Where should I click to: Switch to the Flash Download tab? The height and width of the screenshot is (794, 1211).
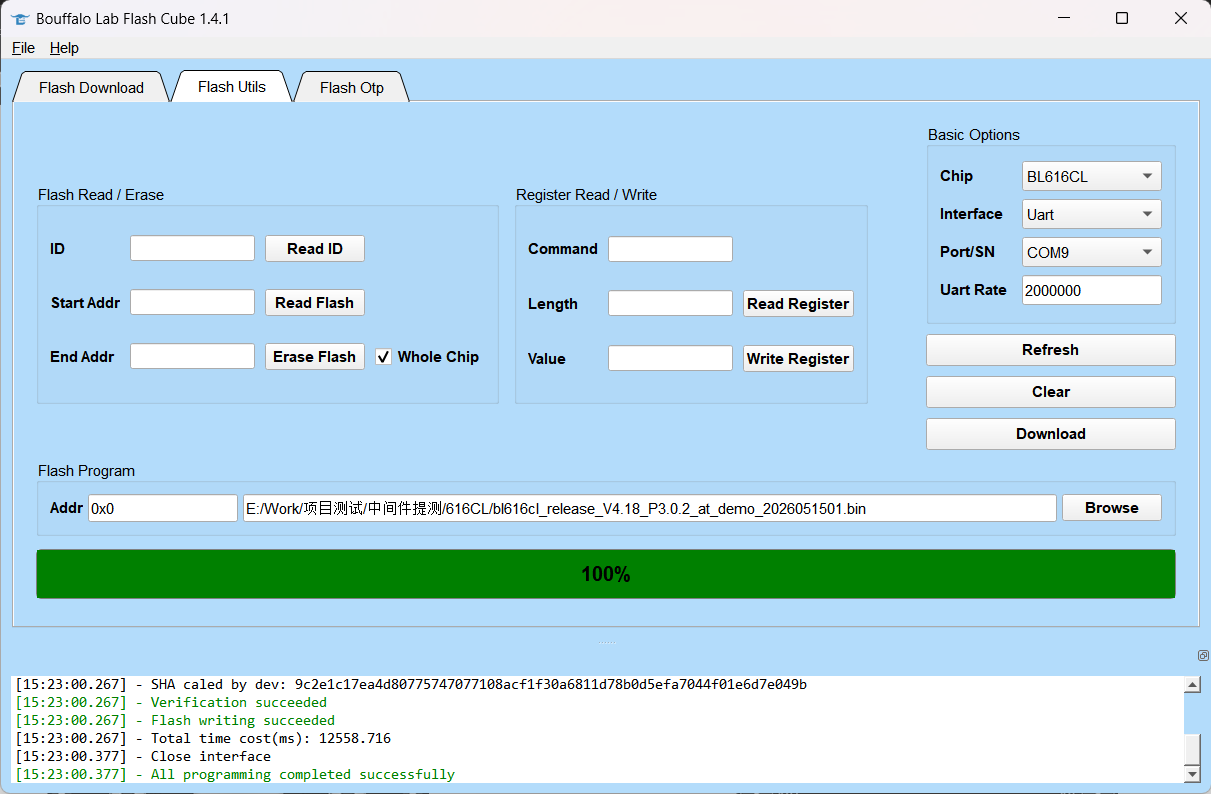[91, 88]
